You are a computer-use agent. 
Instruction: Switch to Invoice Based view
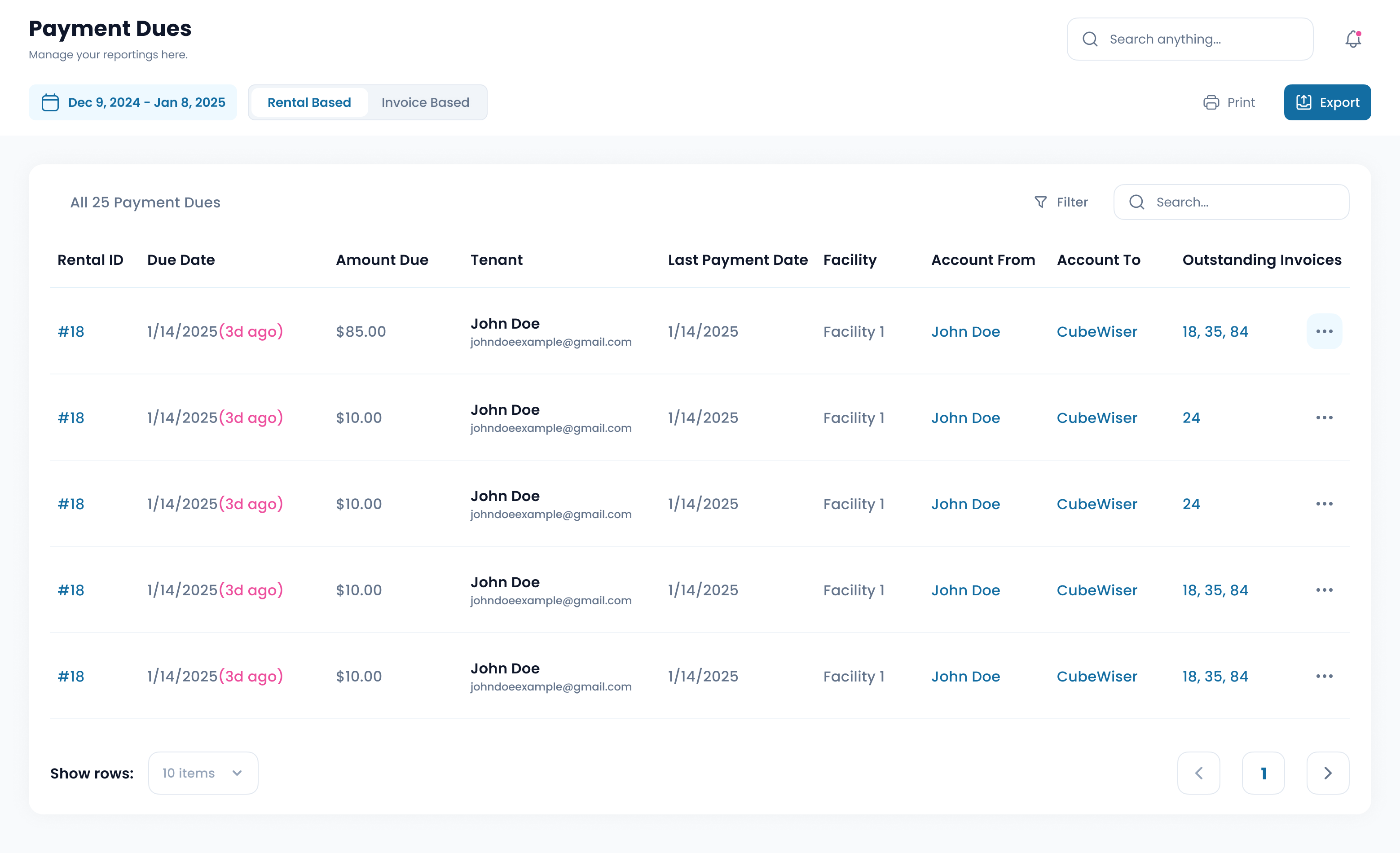point(425,102)
